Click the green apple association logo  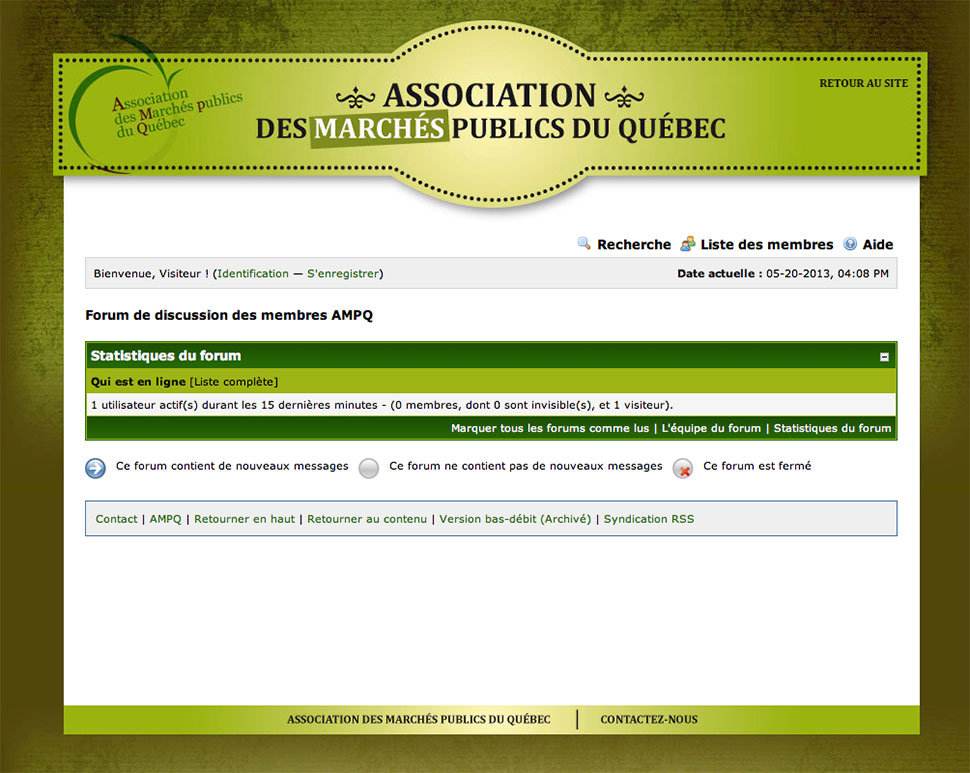(150, 108)
